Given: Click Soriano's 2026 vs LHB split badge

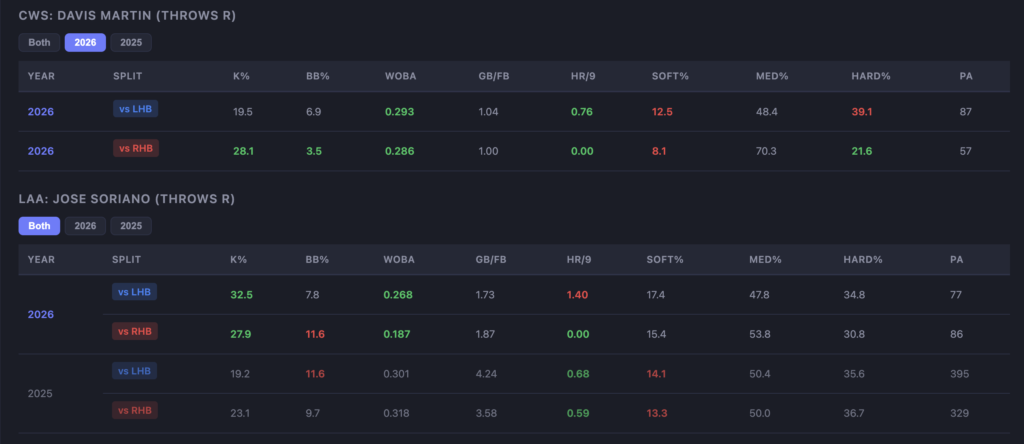Looking at the screenshot, I should coord(135,292).
